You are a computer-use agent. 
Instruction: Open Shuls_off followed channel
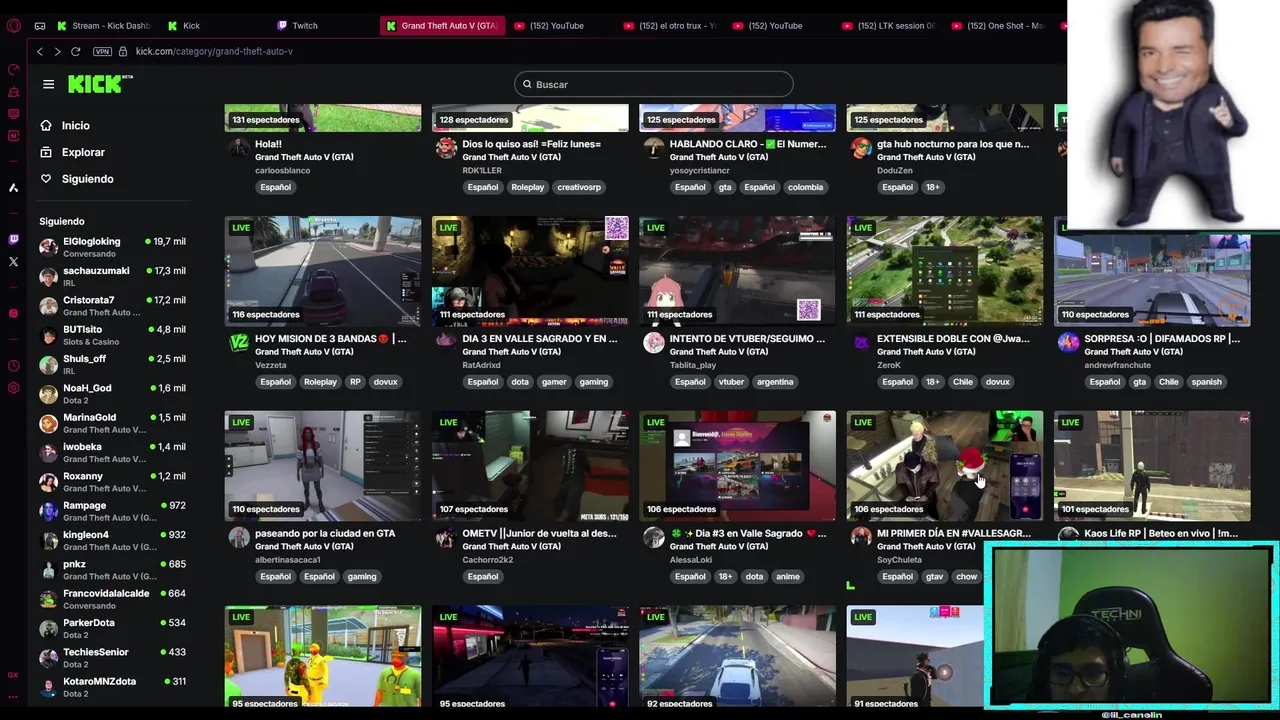click(112, 364)
